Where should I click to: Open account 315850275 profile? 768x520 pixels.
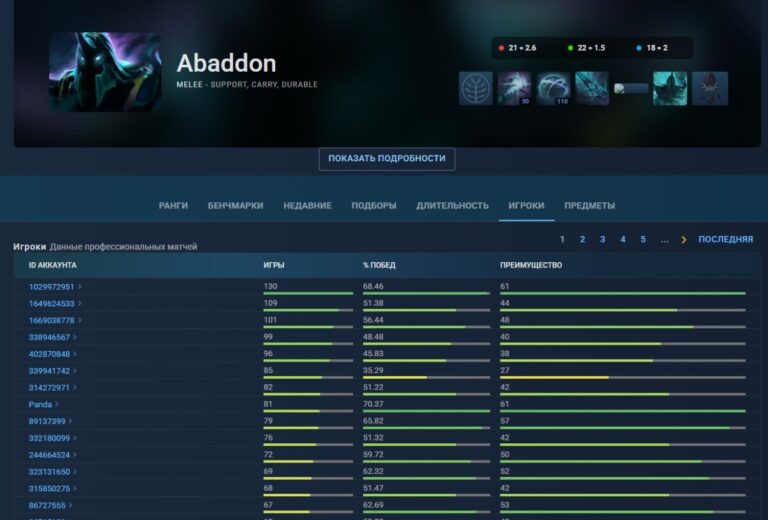49,489
